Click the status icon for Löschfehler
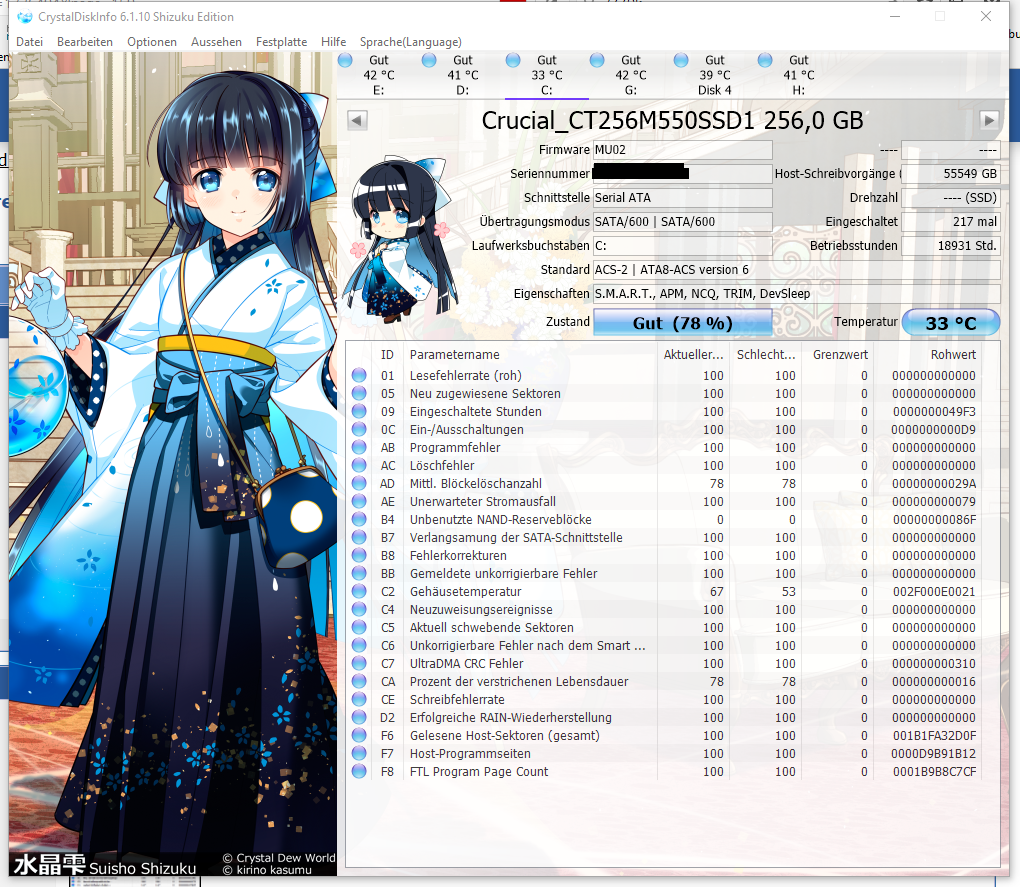The width and height of the screenshot is (1020, 887). click(358, 465)
